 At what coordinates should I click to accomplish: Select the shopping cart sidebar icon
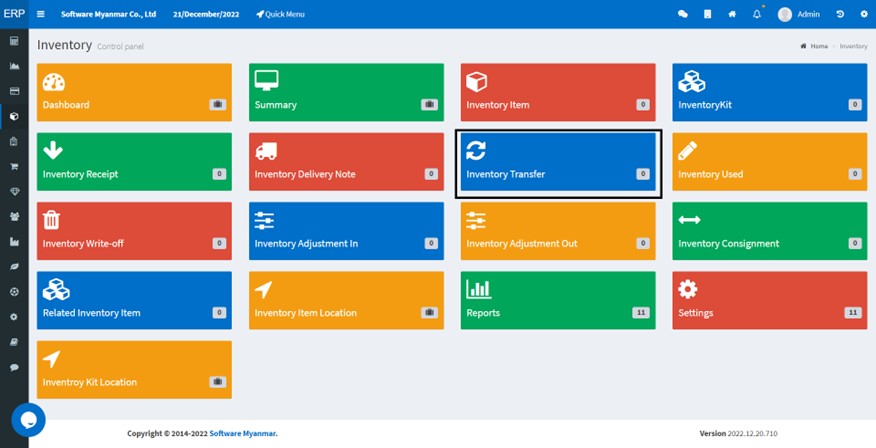pos(15,166)
